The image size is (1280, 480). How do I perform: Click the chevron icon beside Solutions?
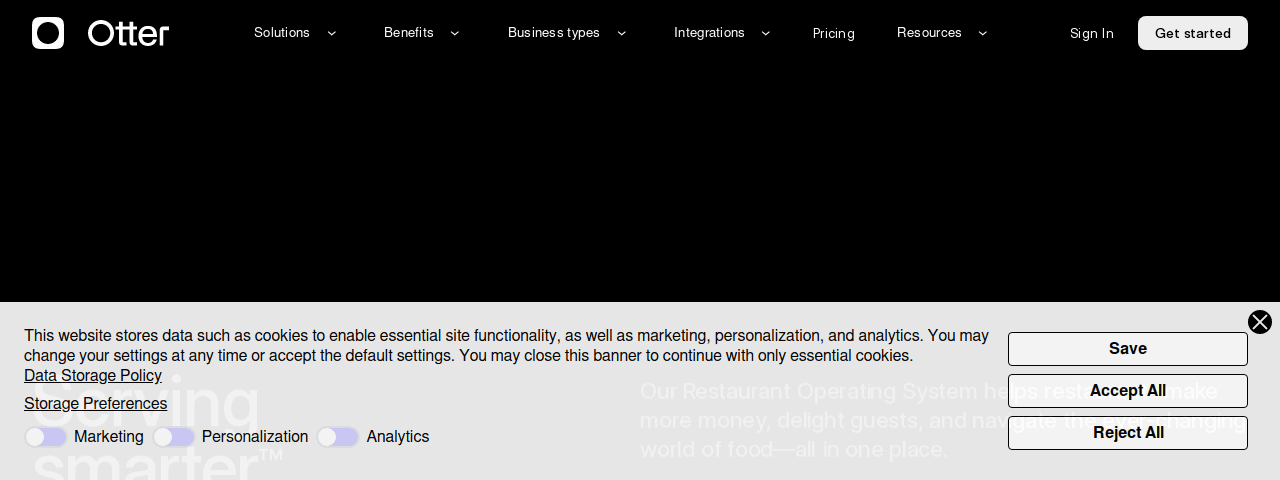pos(332,33)
